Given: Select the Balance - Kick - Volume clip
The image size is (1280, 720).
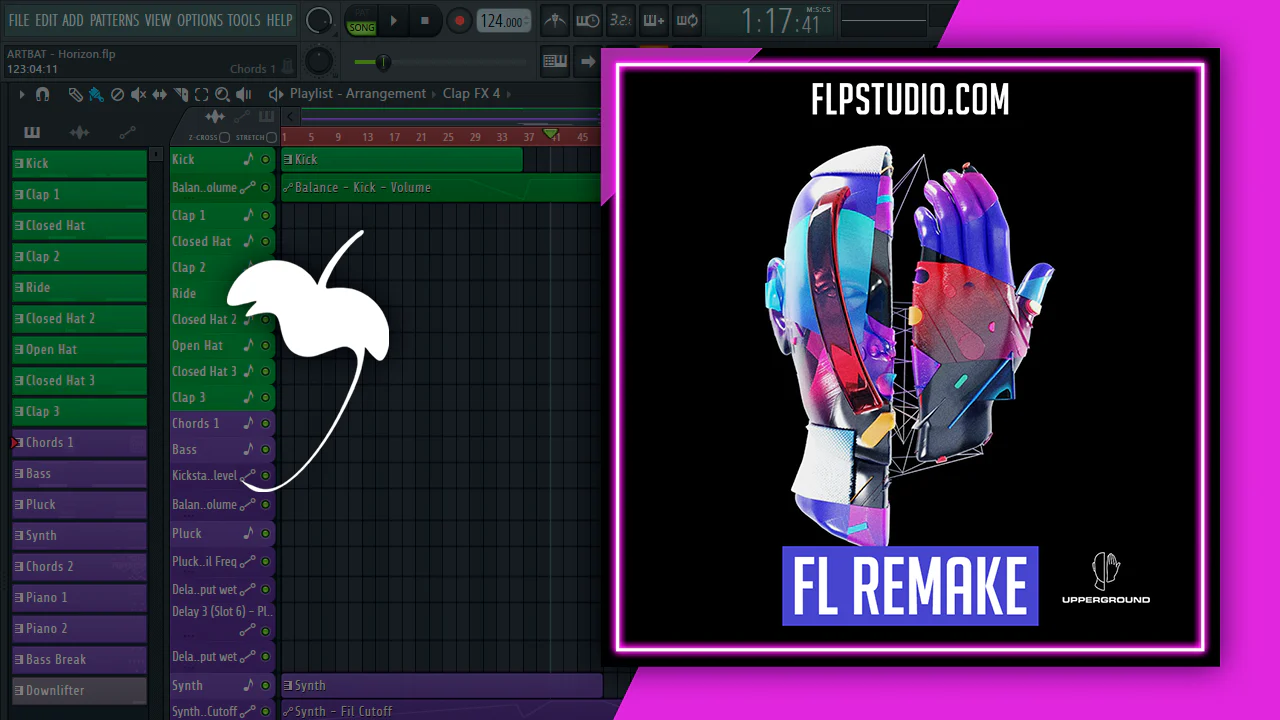Looking at the screenshot, I should pos(440,187).
